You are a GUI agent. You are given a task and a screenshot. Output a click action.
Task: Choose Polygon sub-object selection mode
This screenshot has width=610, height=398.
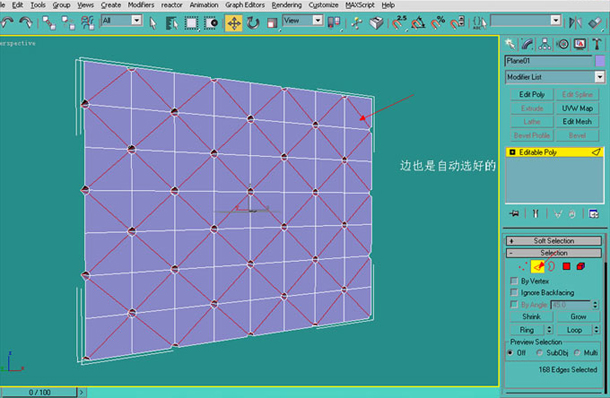click(x=566, y=266)
